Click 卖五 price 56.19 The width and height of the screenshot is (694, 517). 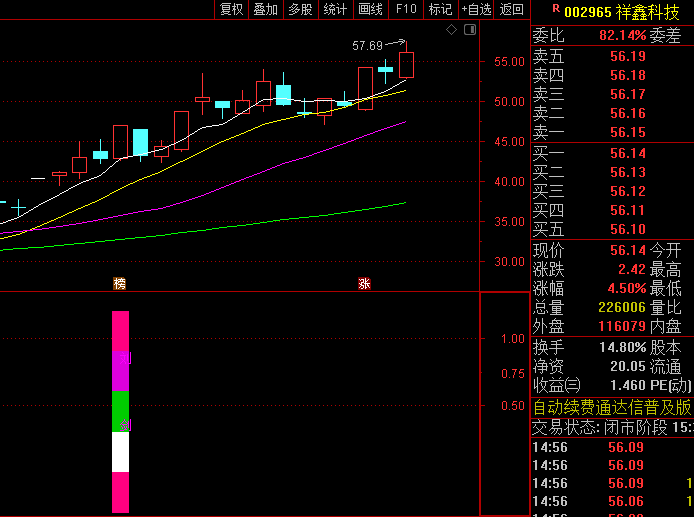(628, 56)
